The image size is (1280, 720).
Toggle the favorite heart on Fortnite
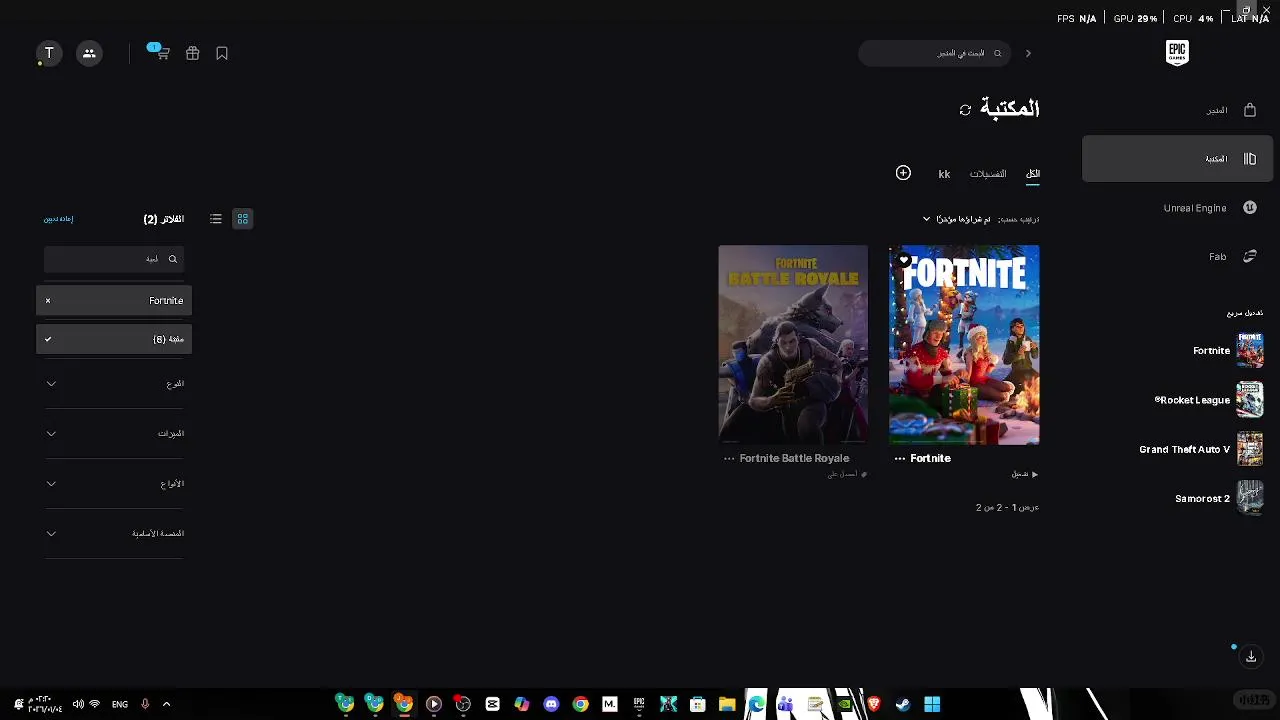pos(904,261)
